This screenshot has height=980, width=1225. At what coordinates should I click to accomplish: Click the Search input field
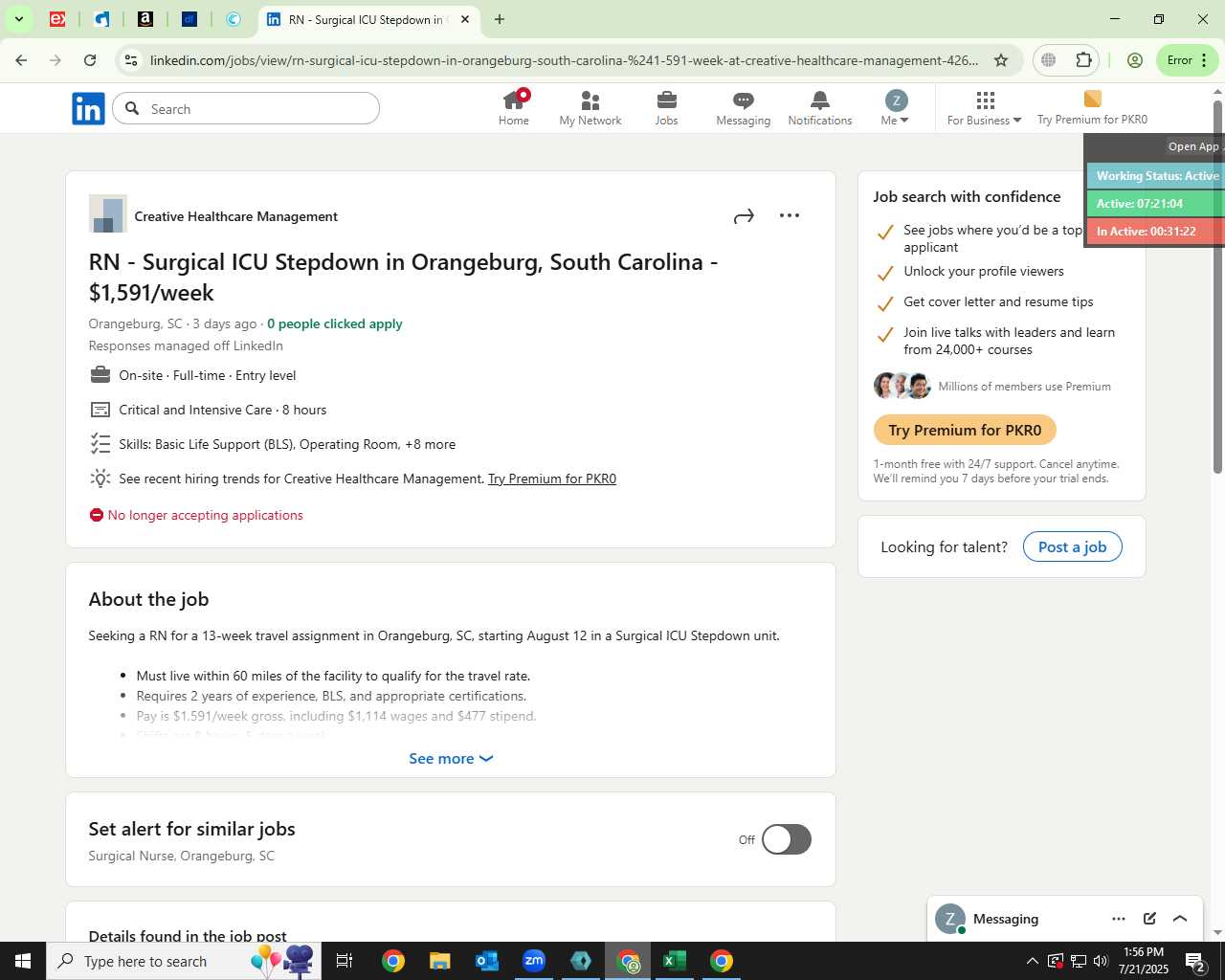(246, 109)
